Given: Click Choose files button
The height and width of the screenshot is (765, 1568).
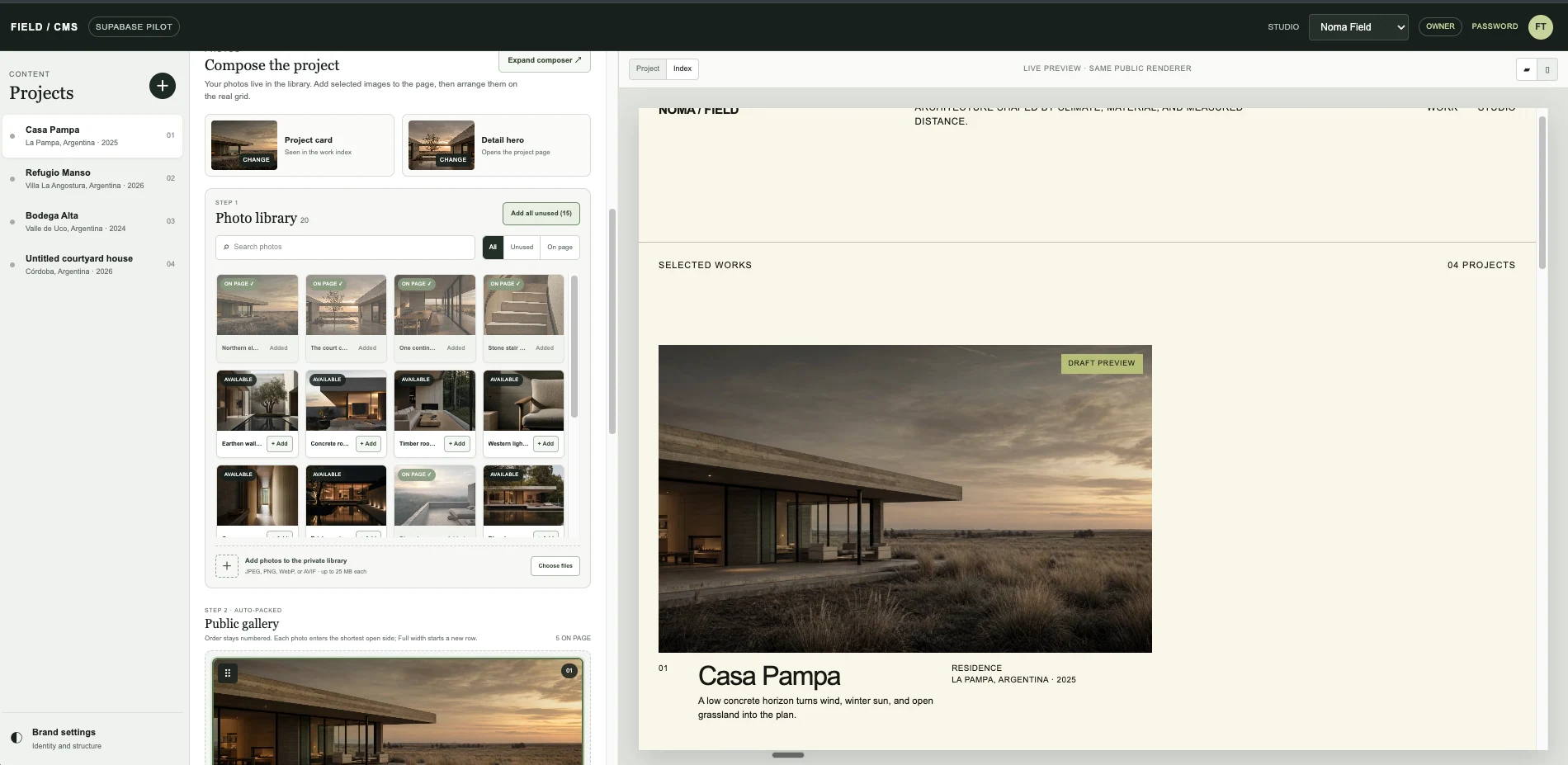Looking at the screenshot, I should (x=555, y=566).
